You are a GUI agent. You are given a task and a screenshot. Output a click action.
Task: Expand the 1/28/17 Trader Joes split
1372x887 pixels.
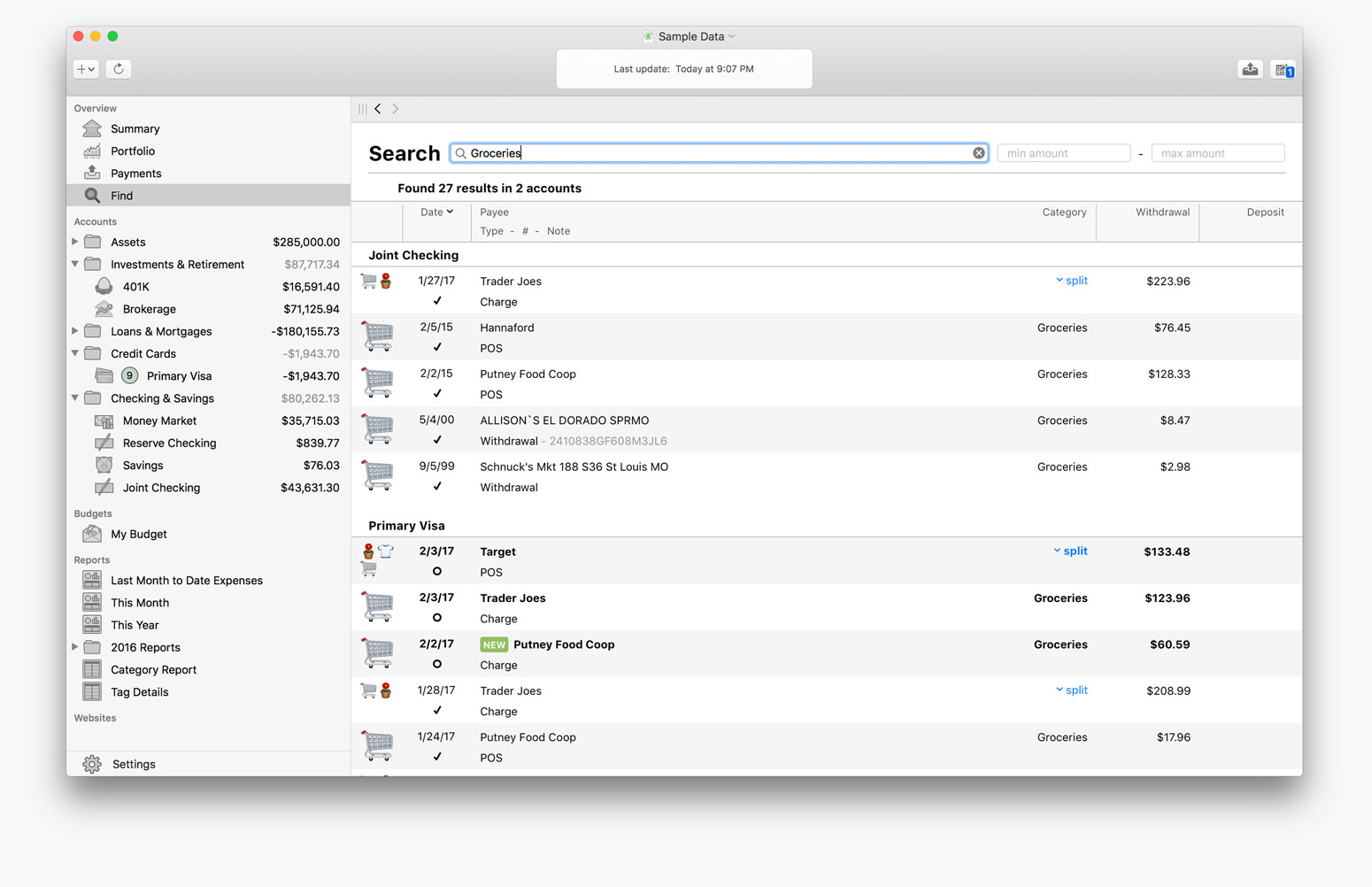[1071, 690]
